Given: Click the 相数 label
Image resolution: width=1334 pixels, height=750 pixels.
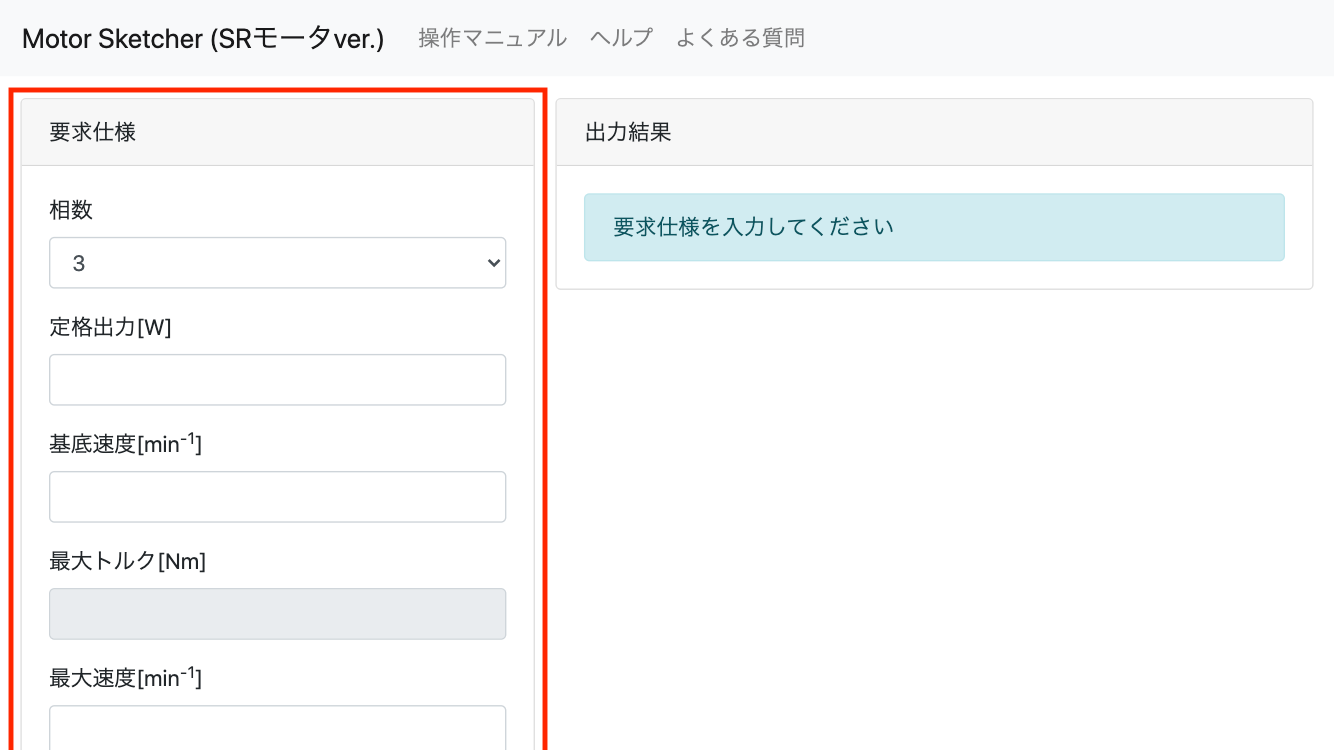Looking at the screenshot, I should pos(71,210).
